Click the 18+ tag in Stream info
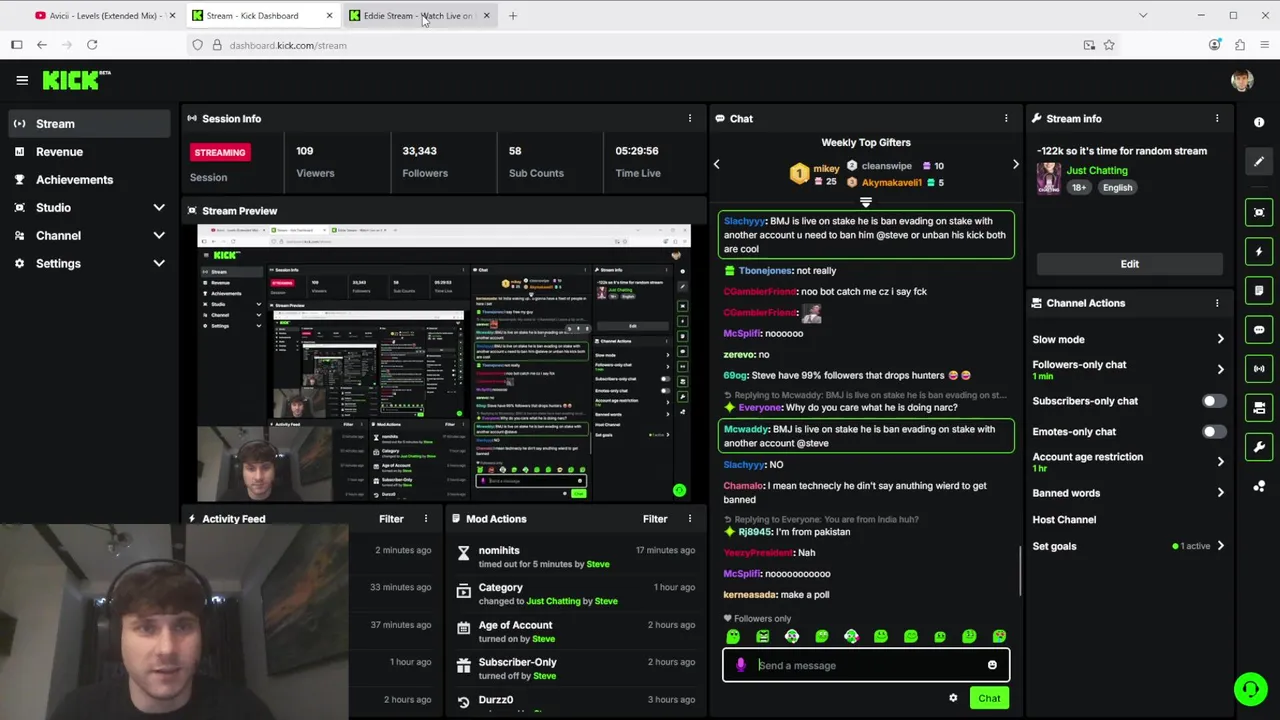Viewport: 1280px width, 720px height. 1078,188
